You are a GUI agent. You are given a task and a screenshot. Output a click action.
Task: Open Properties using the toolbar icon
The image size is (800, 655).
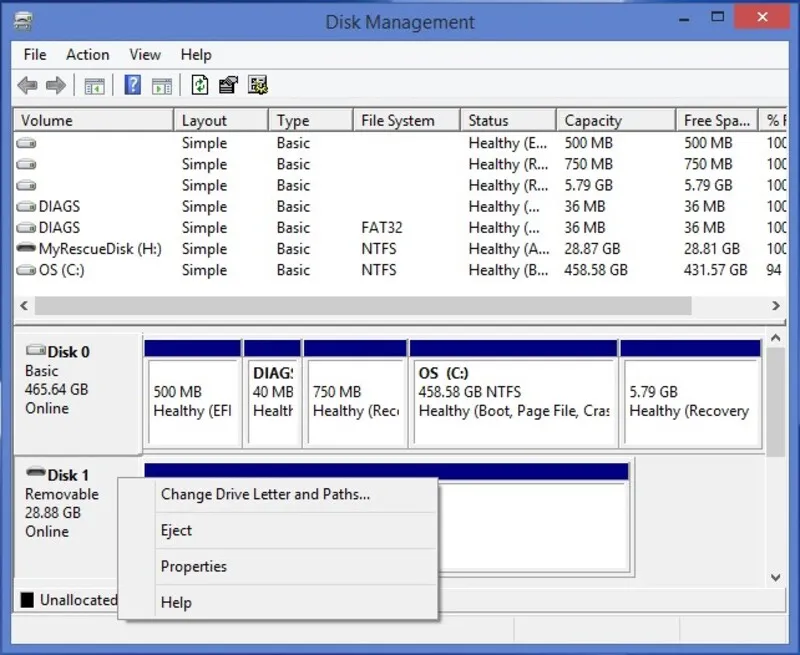(x=226, y=85)
